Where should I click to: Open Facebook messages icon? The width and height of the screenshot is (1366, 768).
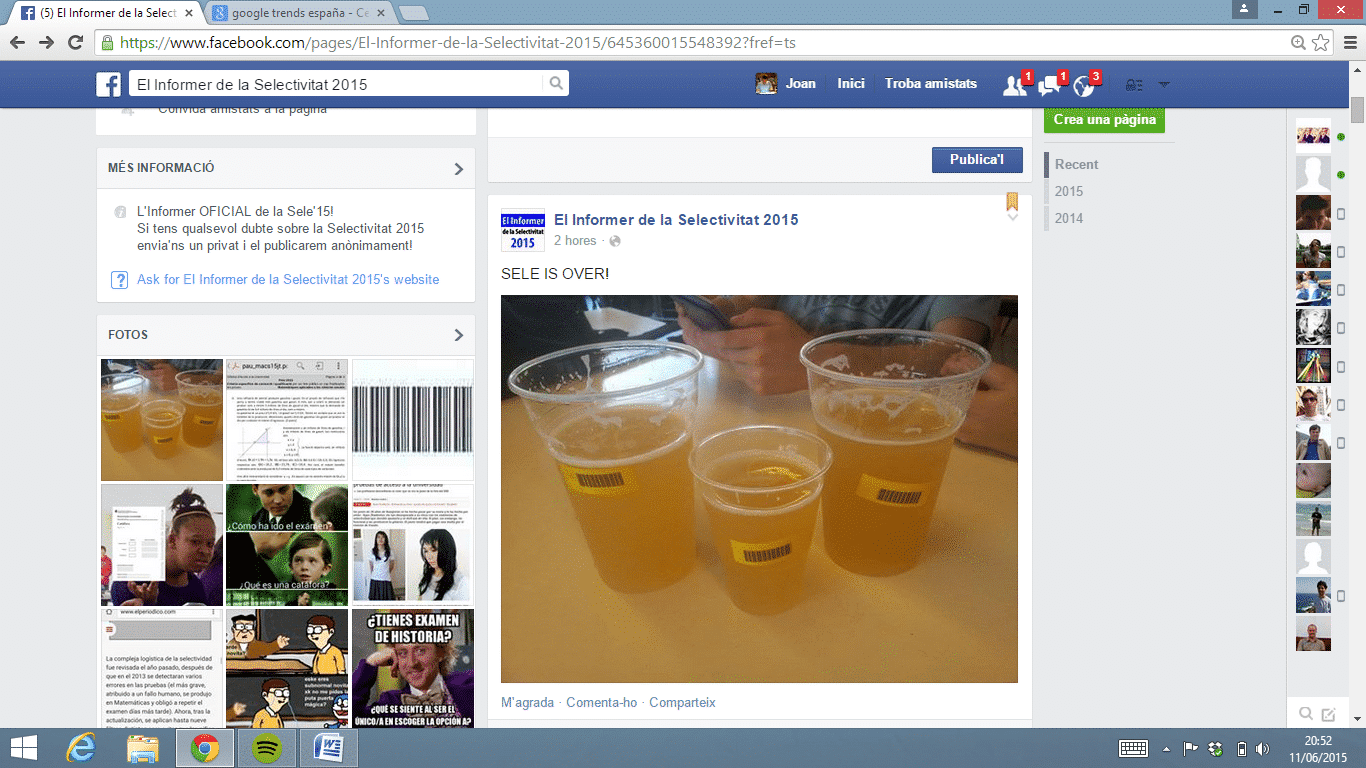click(1049, 85)
